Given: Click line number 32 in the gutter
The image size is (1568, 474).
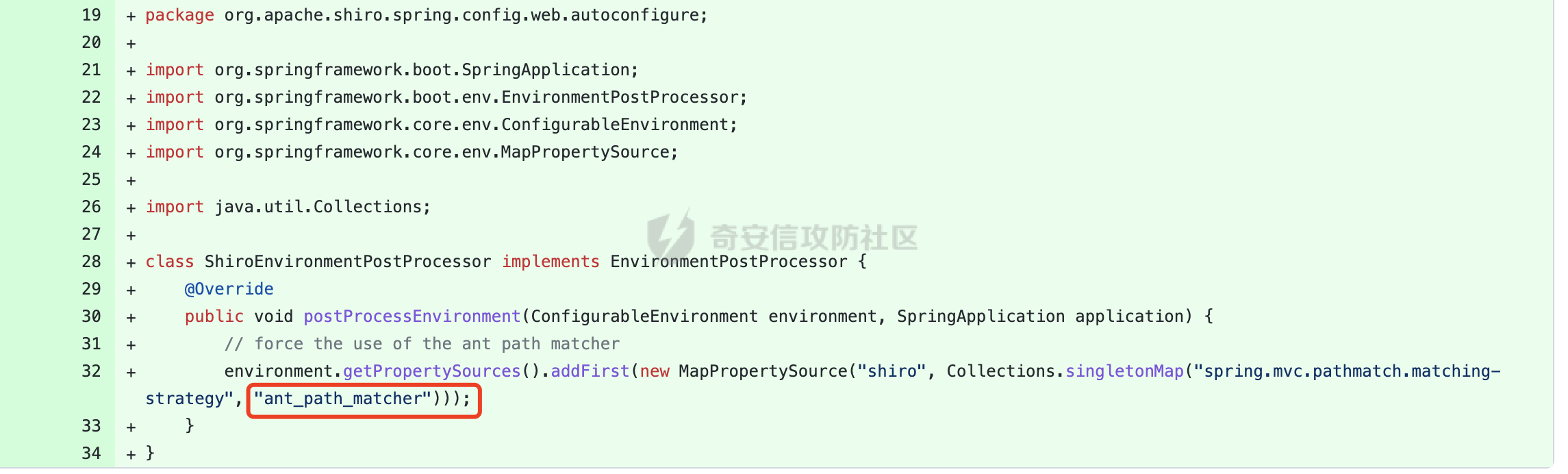Looking at the screenshot, I should (91, 371).
